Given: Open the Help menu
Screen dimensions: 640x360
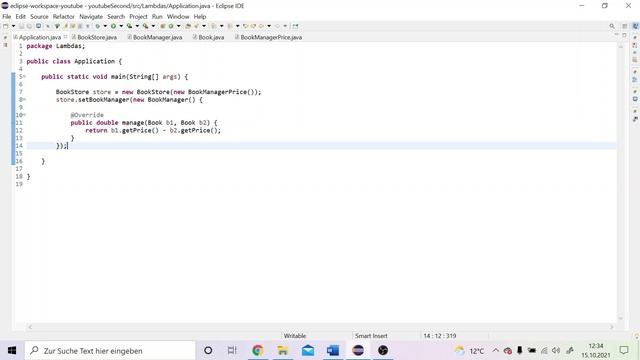Looking at the screenshot, I should [x=200, y=17].
